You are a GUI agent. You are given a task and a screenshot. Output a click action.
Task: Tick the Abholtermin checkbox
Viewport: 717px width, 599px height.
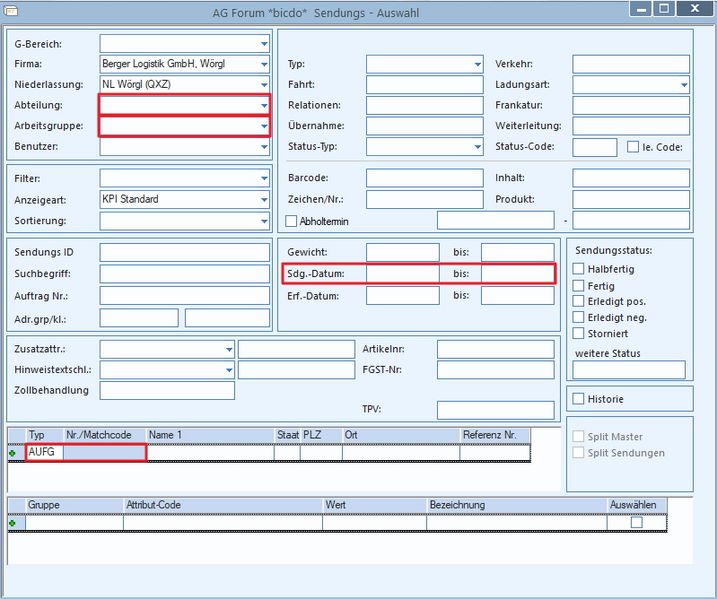(291, 221)
